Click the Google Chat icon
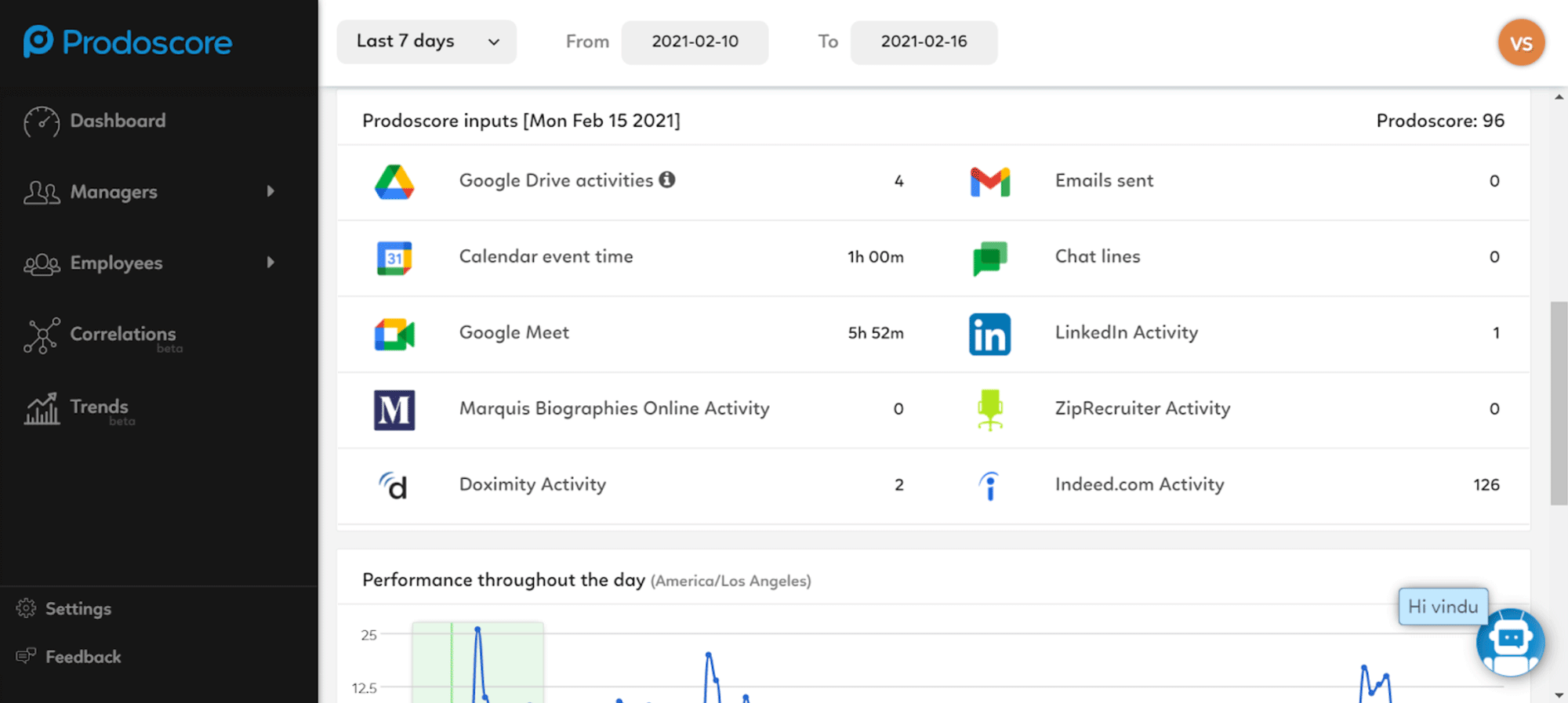The image size is (1568, 703). 990,258
